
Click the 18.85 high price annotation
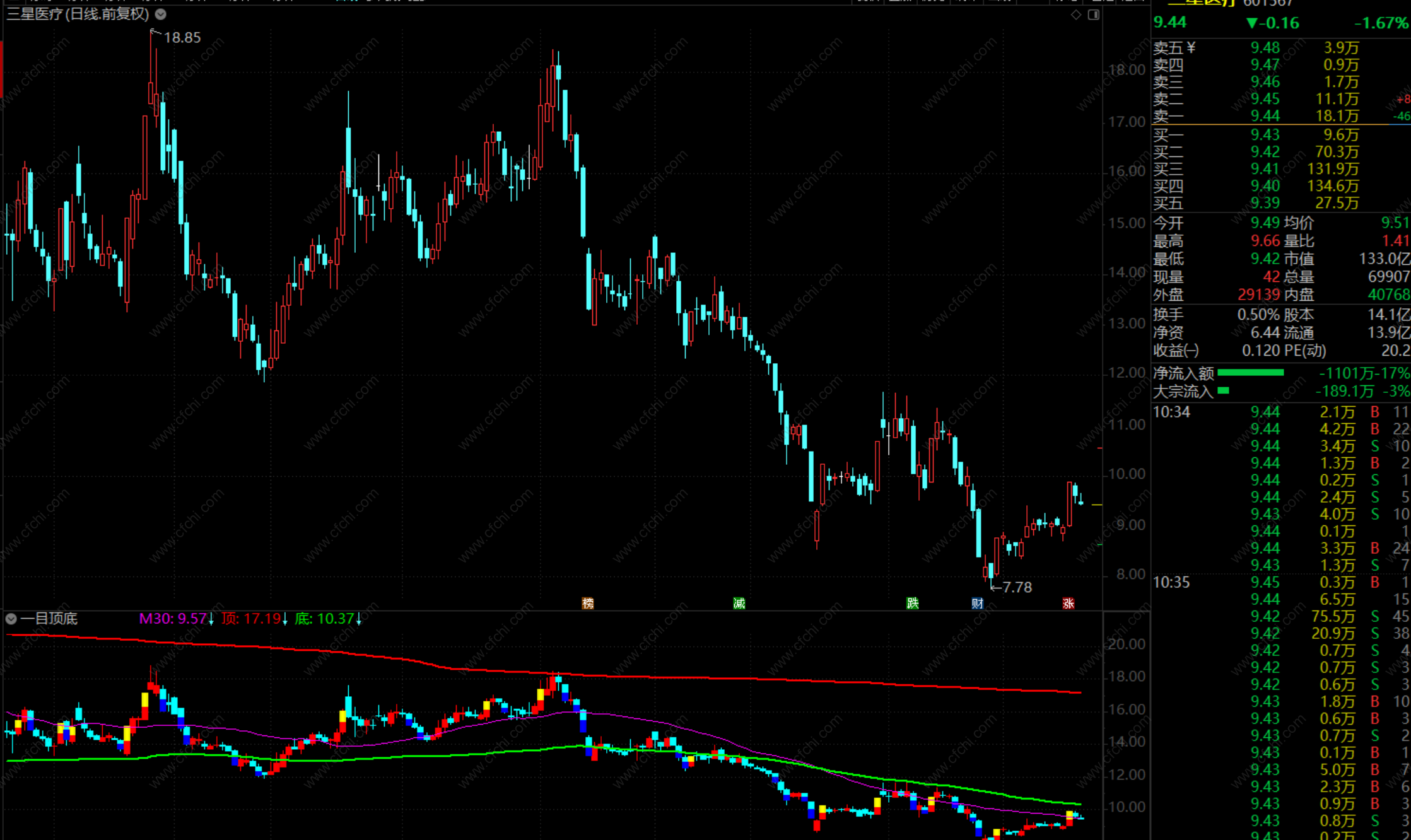click(182, 38)
